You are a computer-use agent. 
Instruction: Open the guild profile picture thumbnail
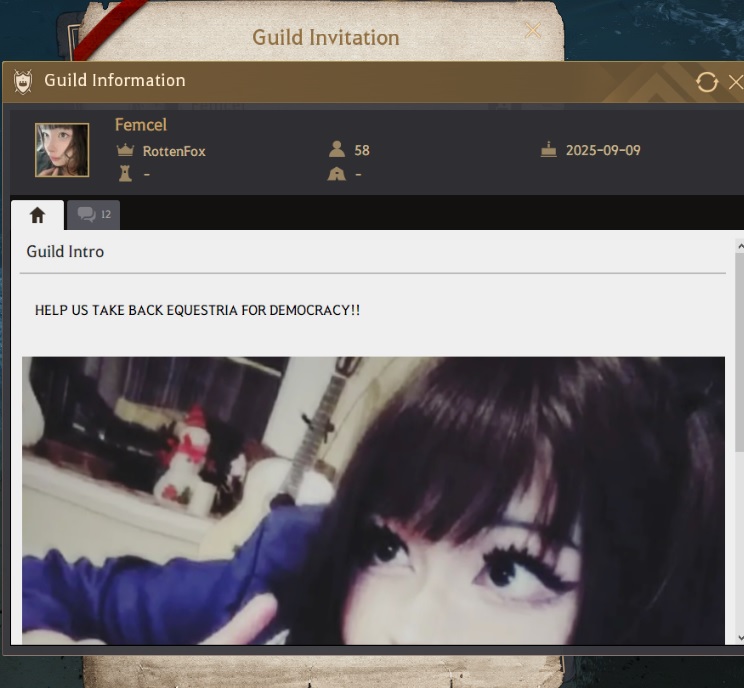62,150
